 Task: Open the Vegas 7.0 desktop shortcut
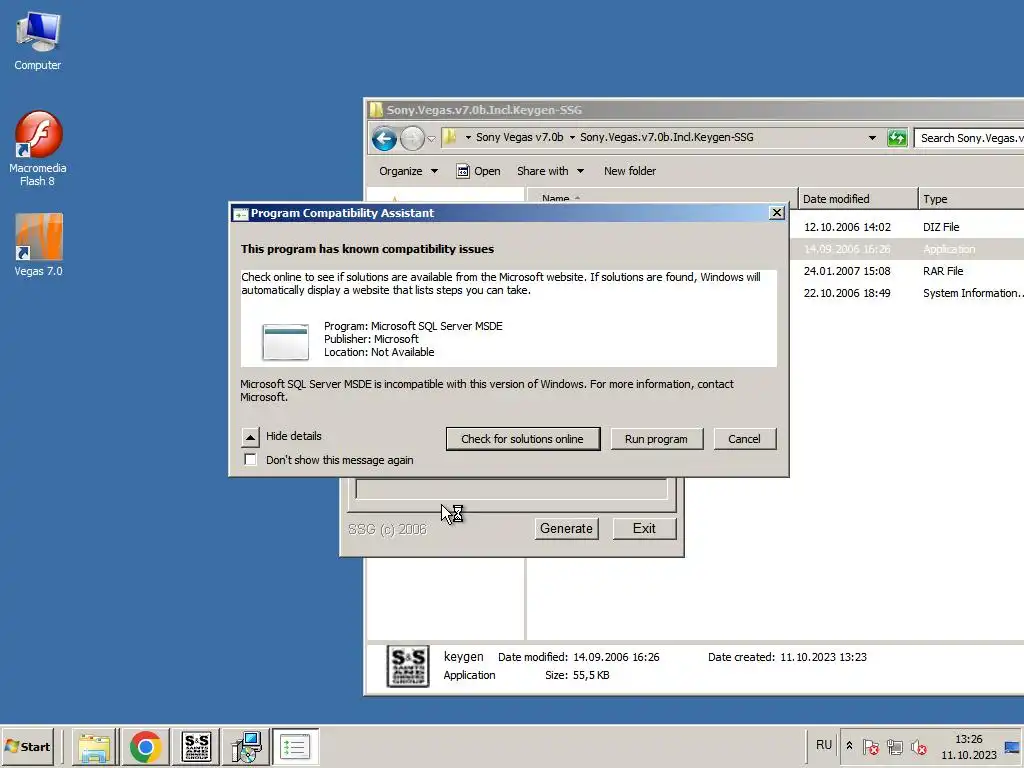[x=39, y=245]
